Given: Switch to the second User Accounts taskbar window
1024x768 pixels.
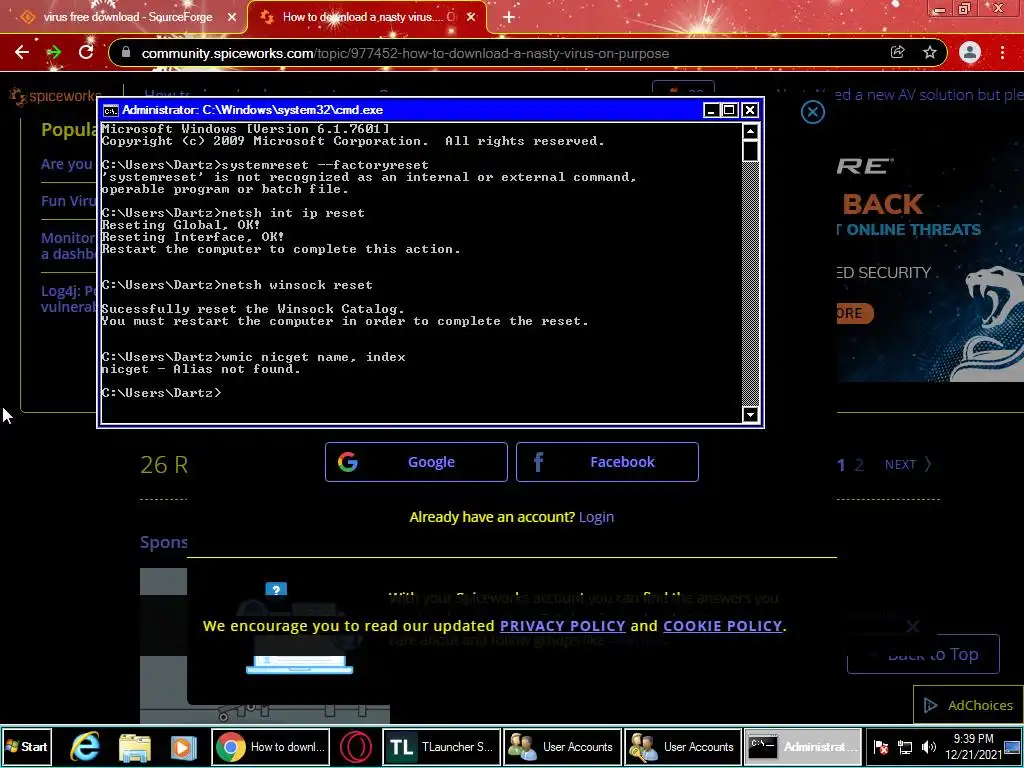Looking at the screenshot, I should tap(683, 746).
